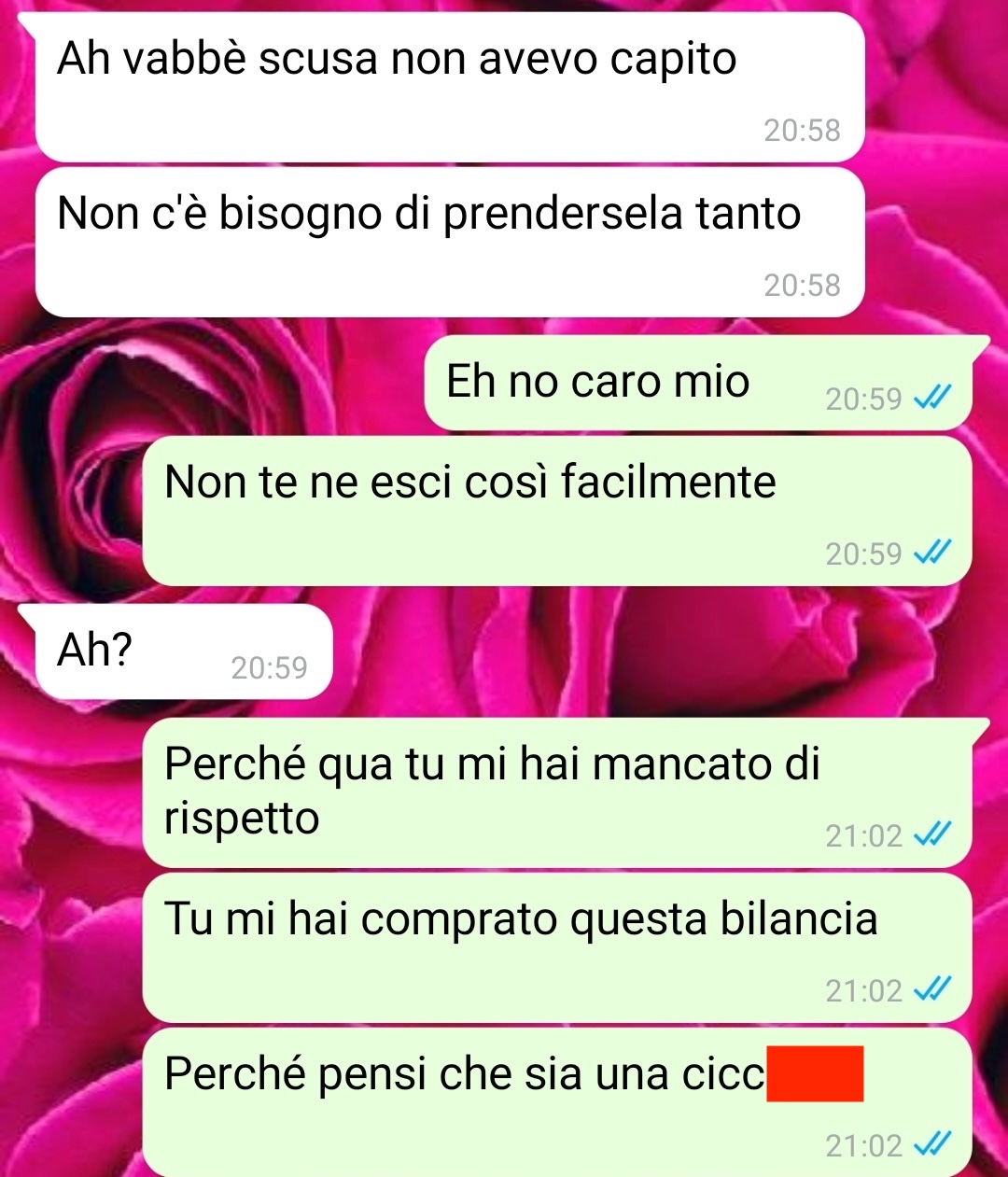Select message 'Non c'è bisogno di prendersela tanto'

click(450, 242)
